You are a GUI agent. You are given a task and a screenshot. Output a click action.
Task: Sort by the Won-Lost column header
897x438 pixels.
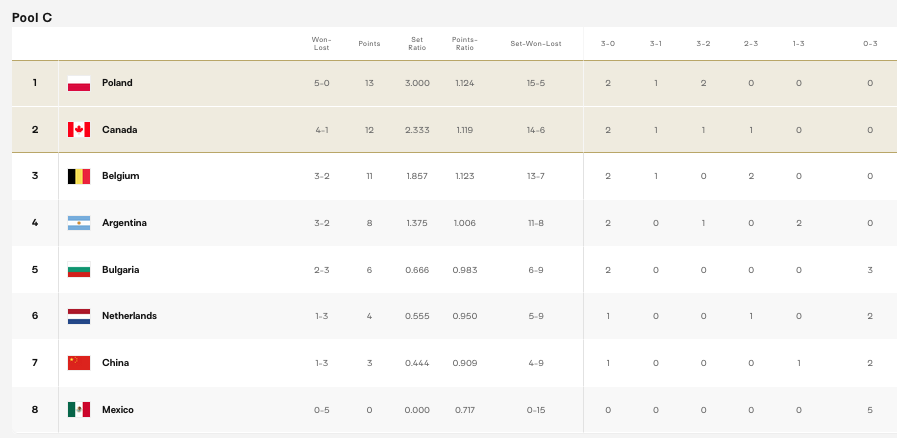pos(321,44)
